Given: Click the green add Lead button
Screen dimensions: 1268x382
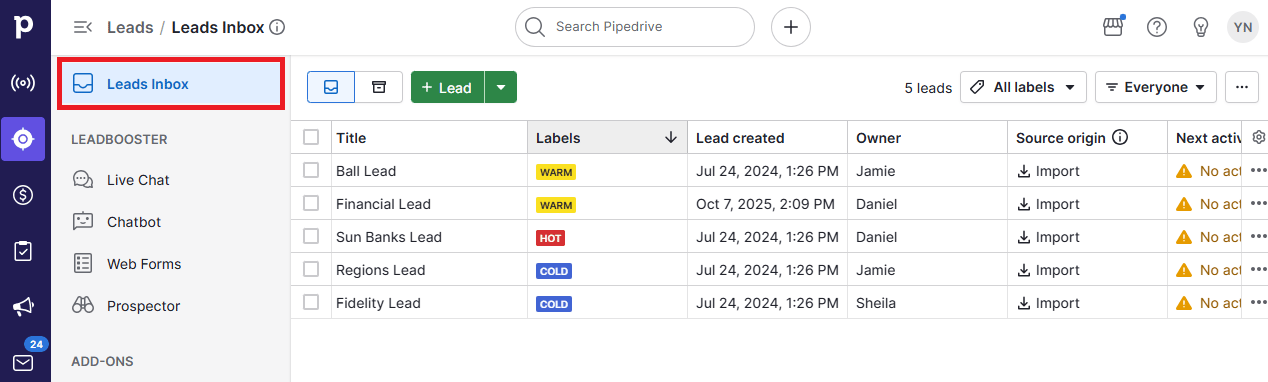Looking at the screenshot, I should (448, 87).
